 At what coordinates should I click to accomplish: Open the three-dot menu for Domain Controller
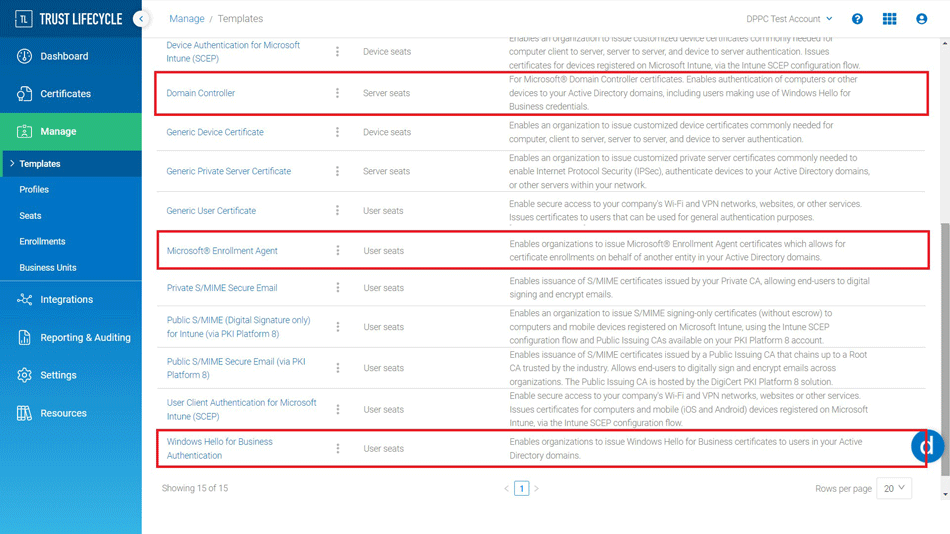(x=337, y=93)
